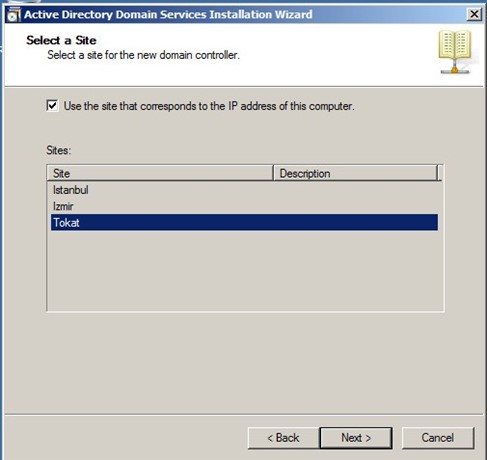Click the column divider after Description
The height and width of the screenshot is (460, 487).
[x=438, y=173]
